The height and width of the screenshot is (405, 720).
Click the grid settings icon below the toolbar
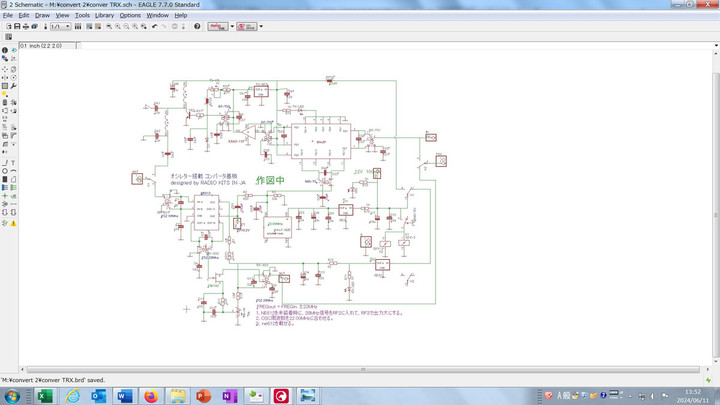8,36
